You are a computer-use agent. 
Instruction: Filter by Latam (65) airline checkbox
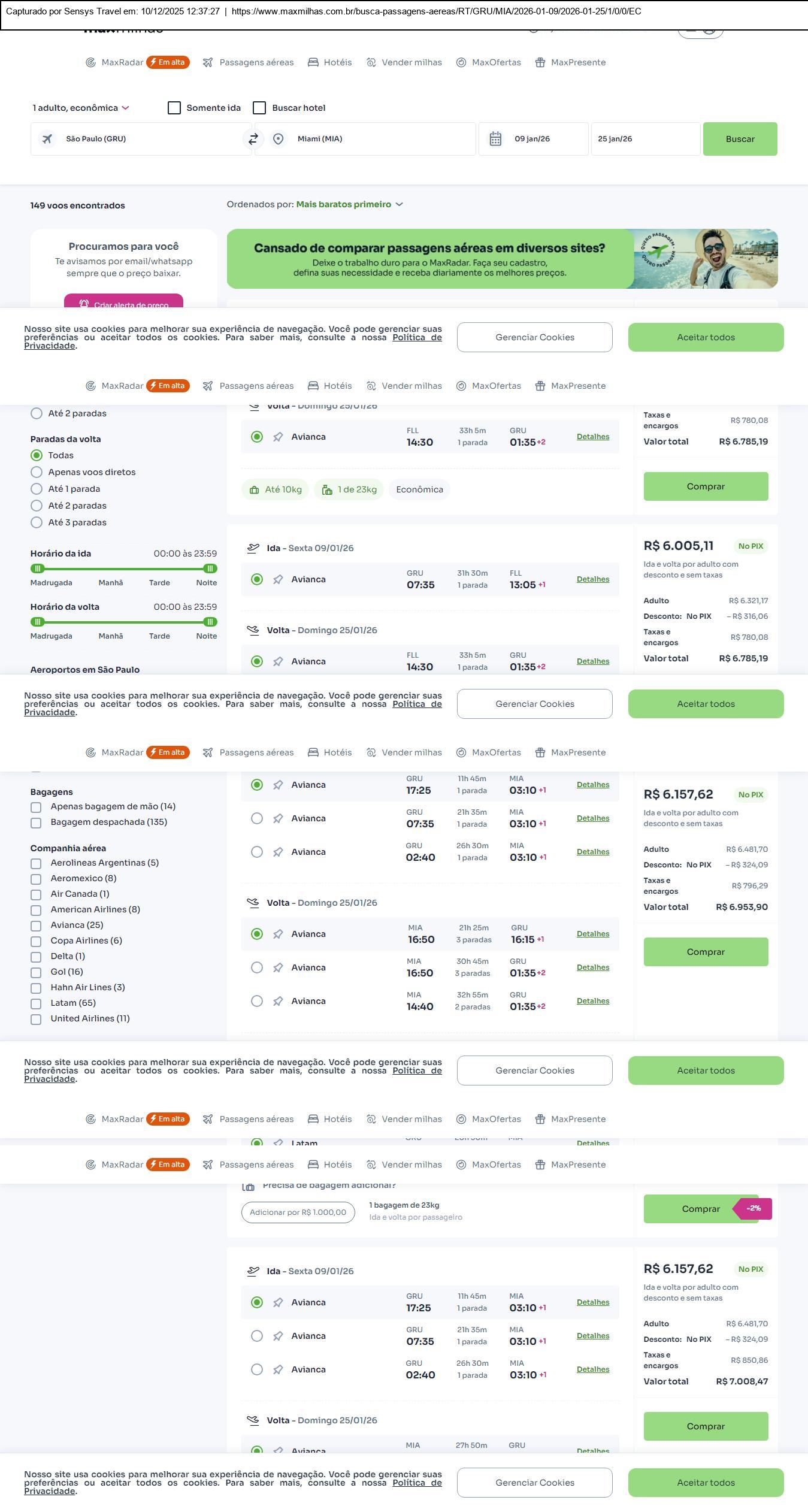click(x=36, y=1003)
